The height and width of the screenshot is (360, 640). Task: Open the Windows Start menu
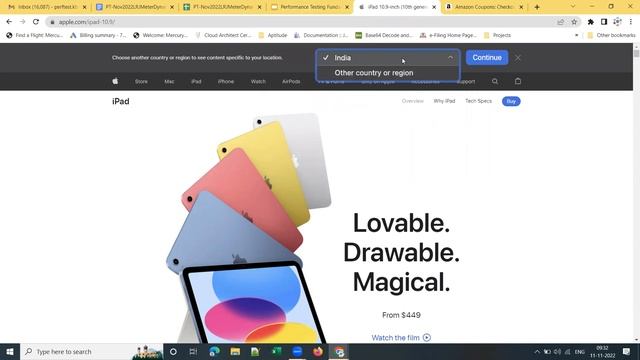(10, 351)
